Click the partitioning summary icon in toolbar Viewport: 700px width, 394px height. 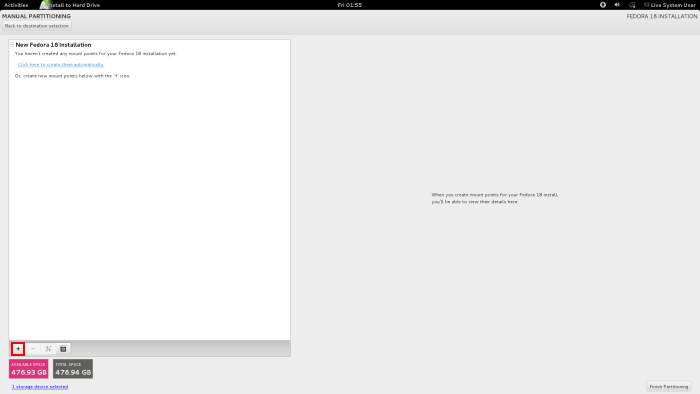click(63, 349)
